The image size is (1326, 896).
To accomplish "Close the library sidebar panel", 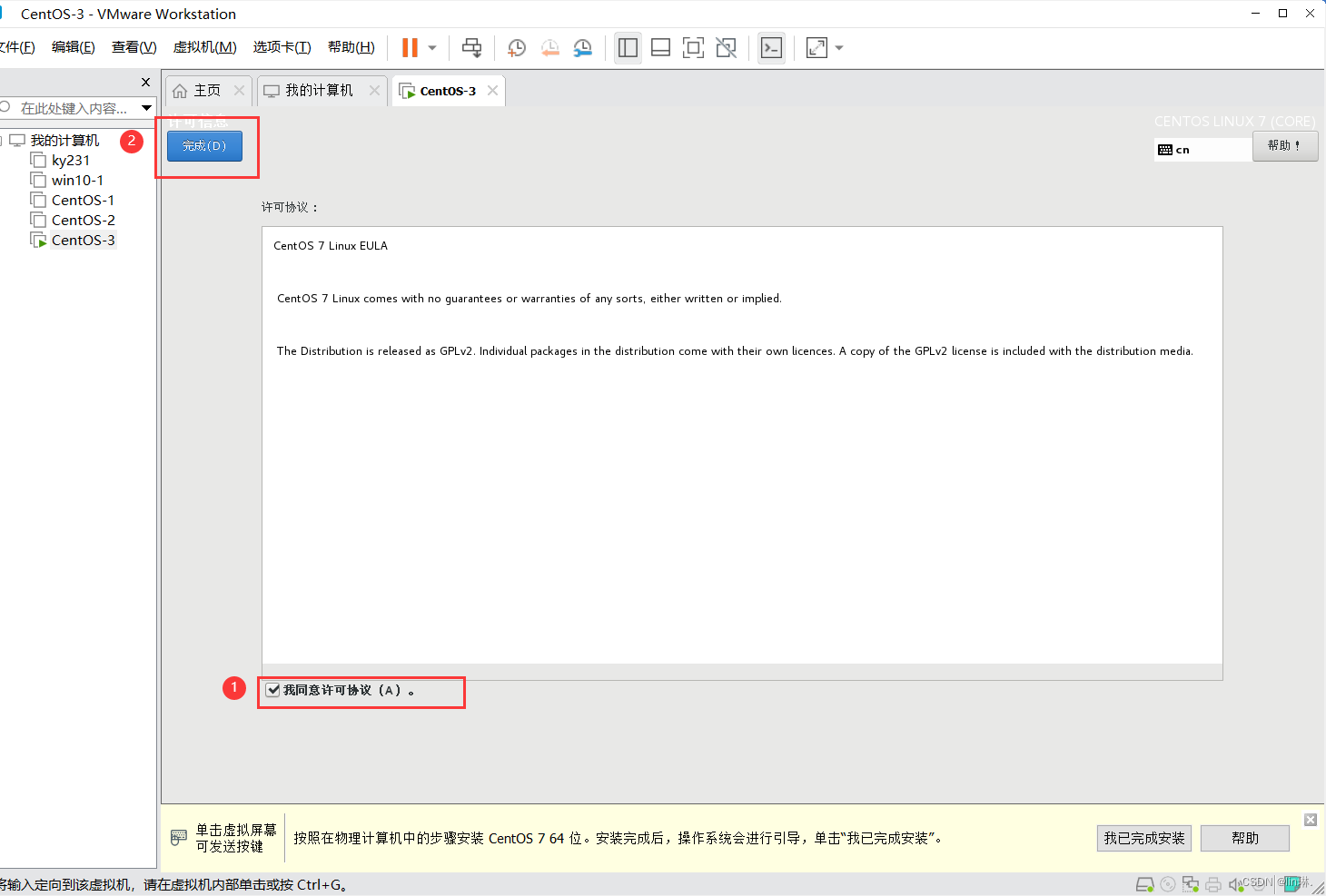I will 145,82.
